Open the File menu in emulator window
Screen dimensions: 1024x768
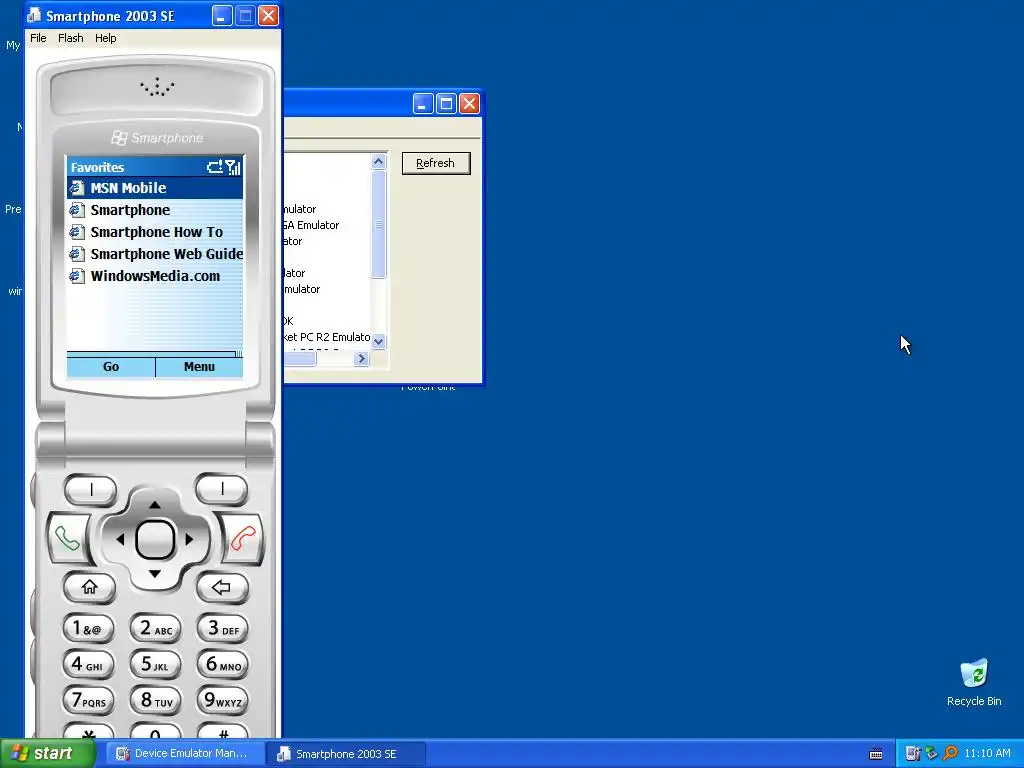[x=38, y=38]
